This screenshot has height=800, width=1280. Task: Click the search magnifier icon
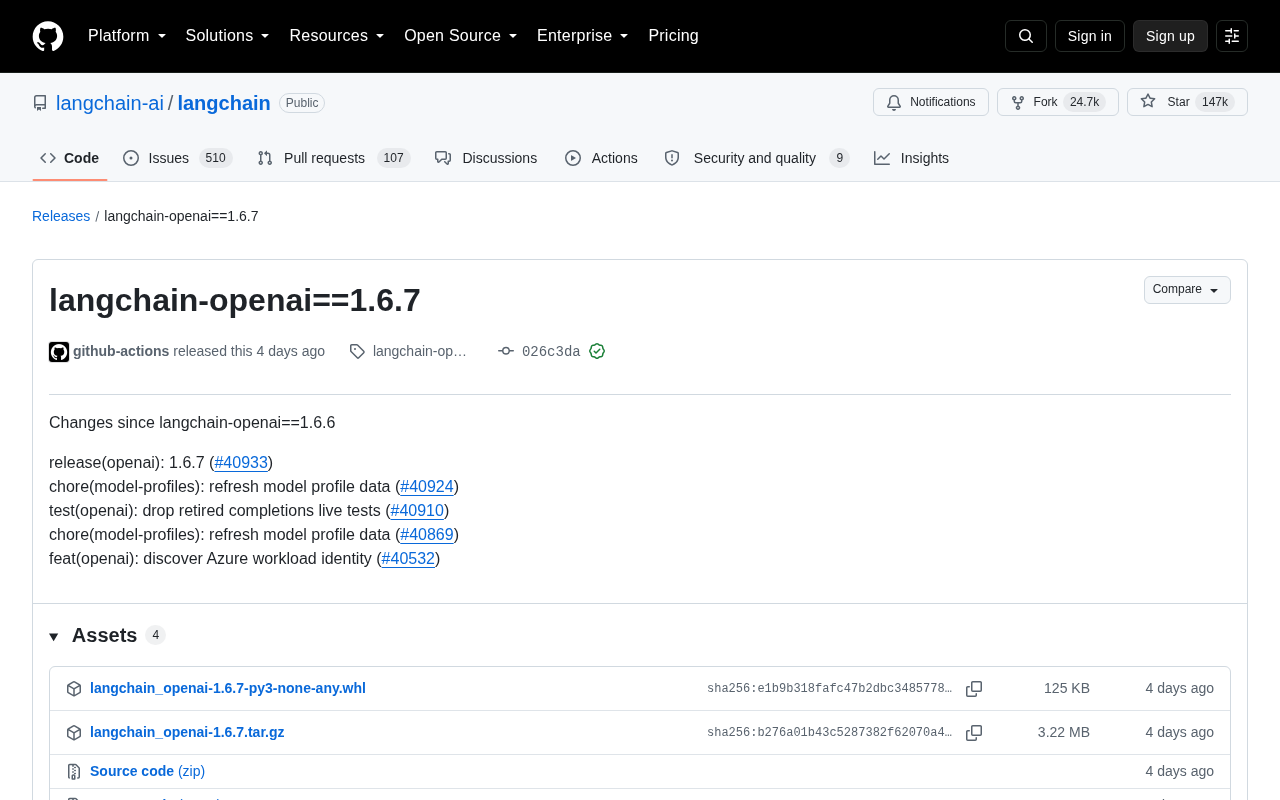pyautogui.click(x=1026, y=36)
